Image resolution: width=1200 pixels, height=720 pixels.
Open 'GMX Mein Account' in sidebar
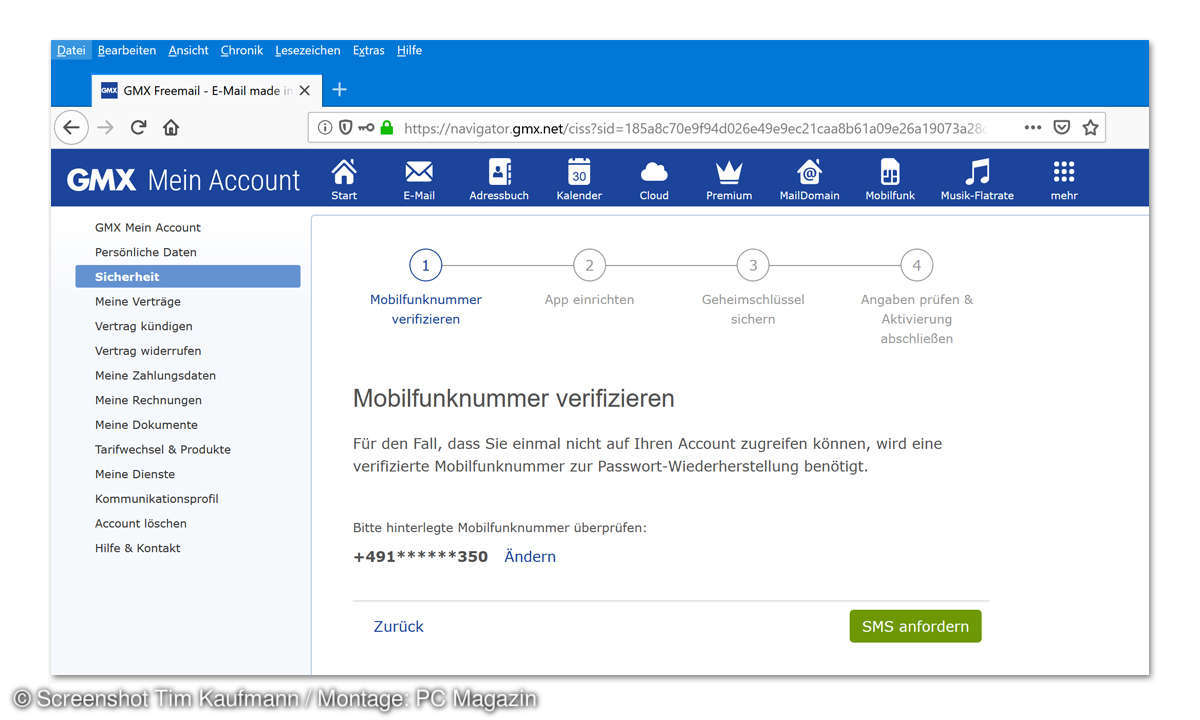pyautogui.click(x=148, y=227)
